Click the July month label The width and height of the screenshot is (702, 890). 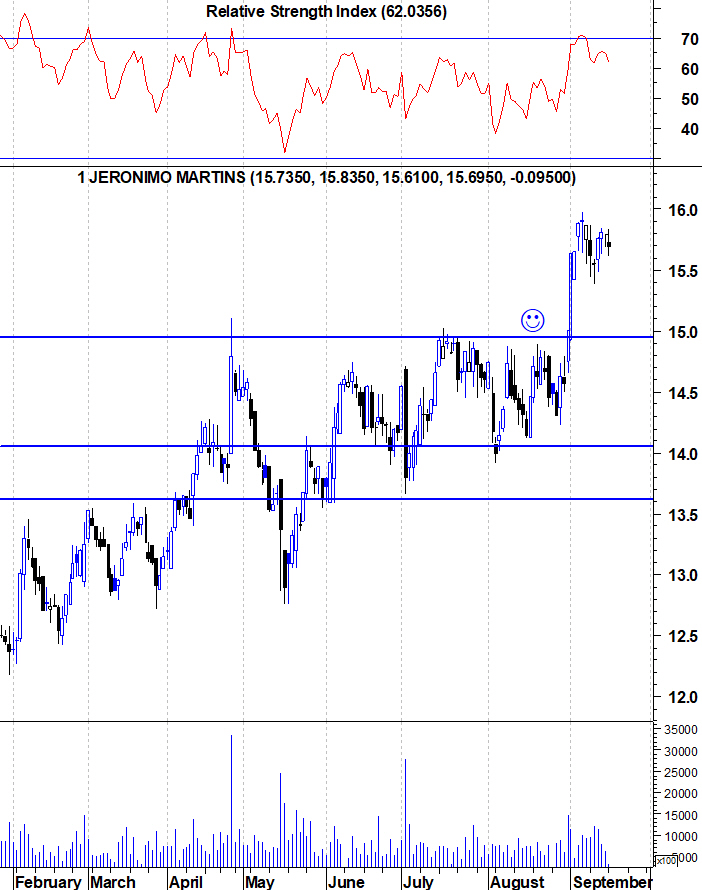point(417,881)
